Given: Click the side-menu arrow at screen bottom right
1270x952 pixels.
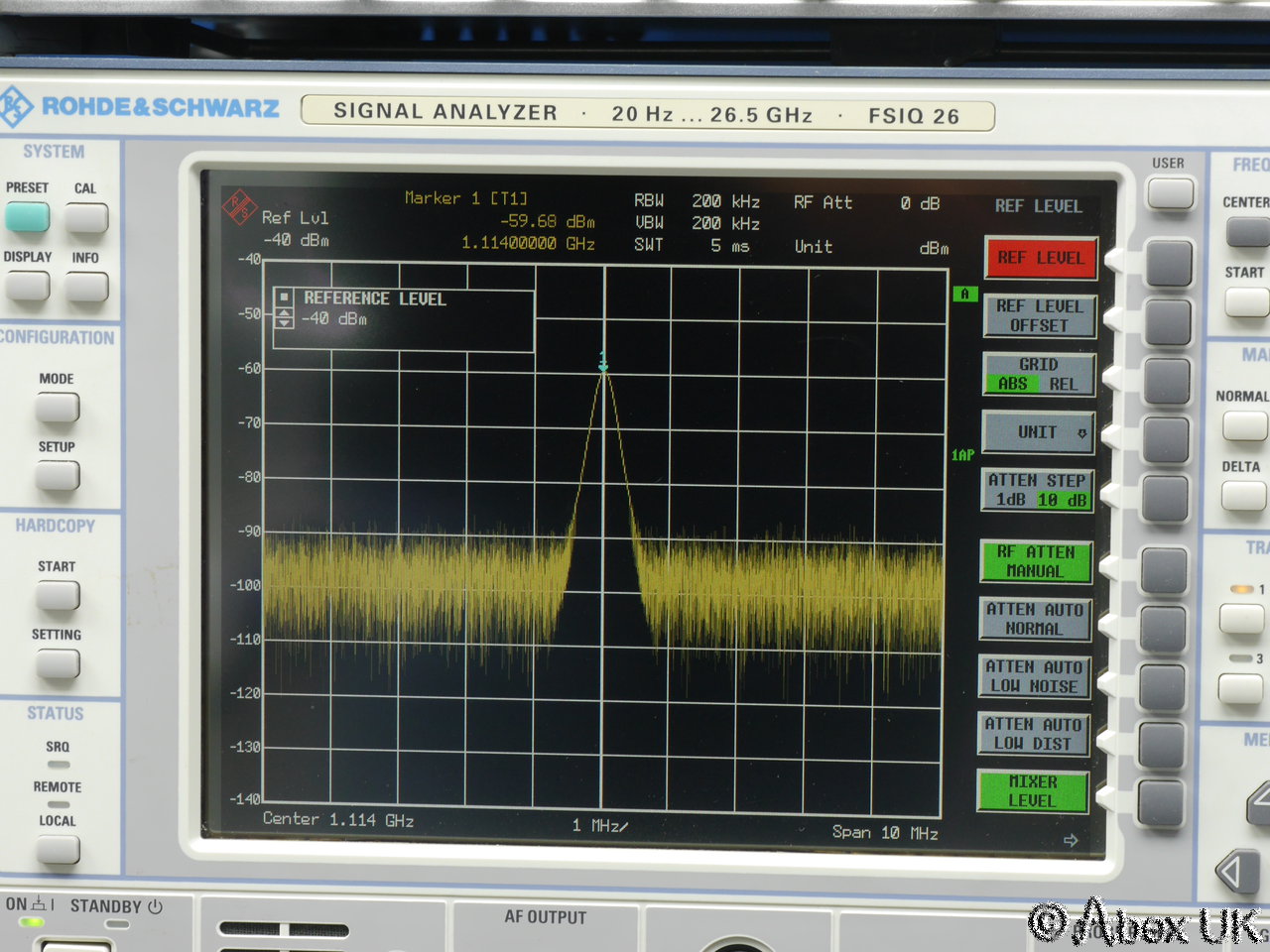Looking at the screenshot, I should [1071, 840].
